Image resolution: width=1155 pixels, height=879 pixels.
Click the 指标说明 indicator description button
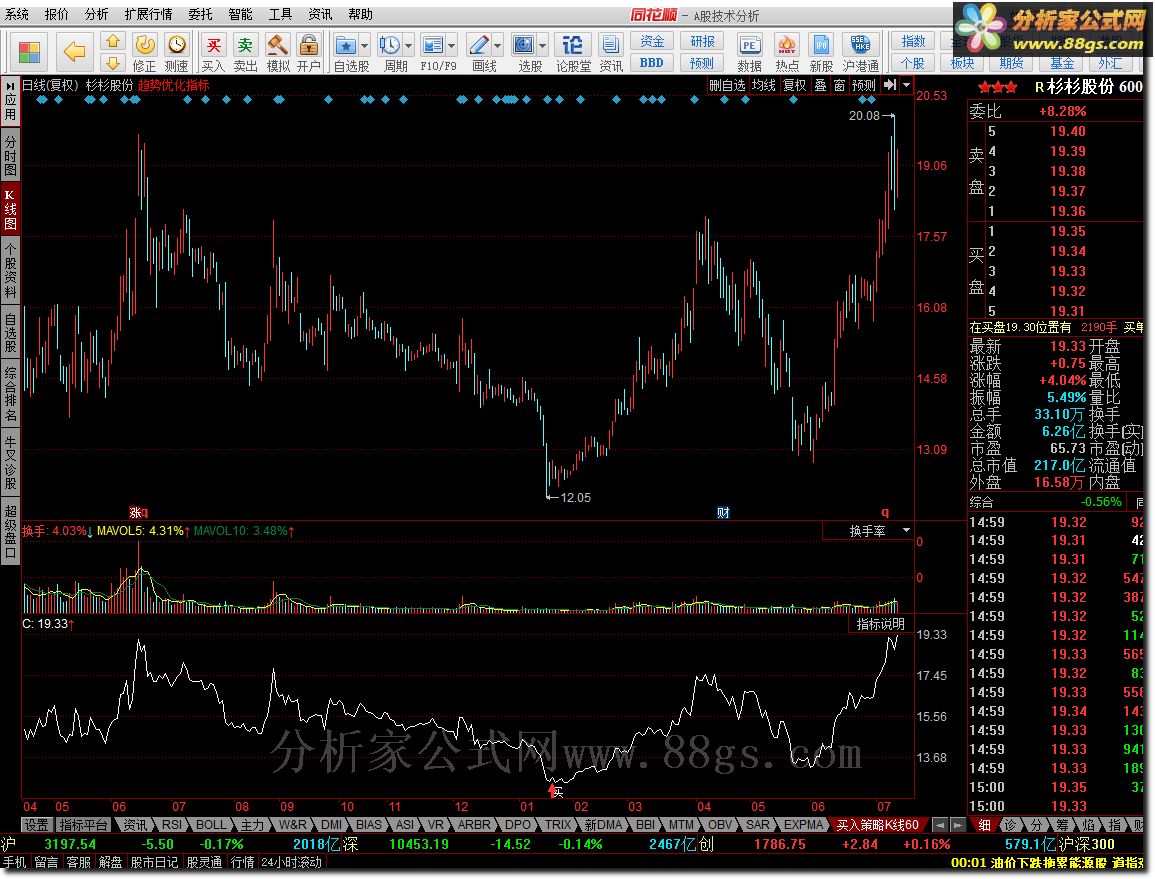click(x=881, y=623)
